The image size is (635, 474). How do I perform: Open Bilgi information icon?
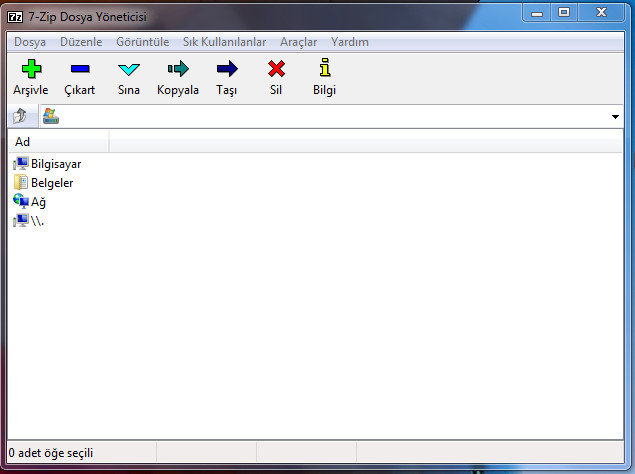click(325, 67)
